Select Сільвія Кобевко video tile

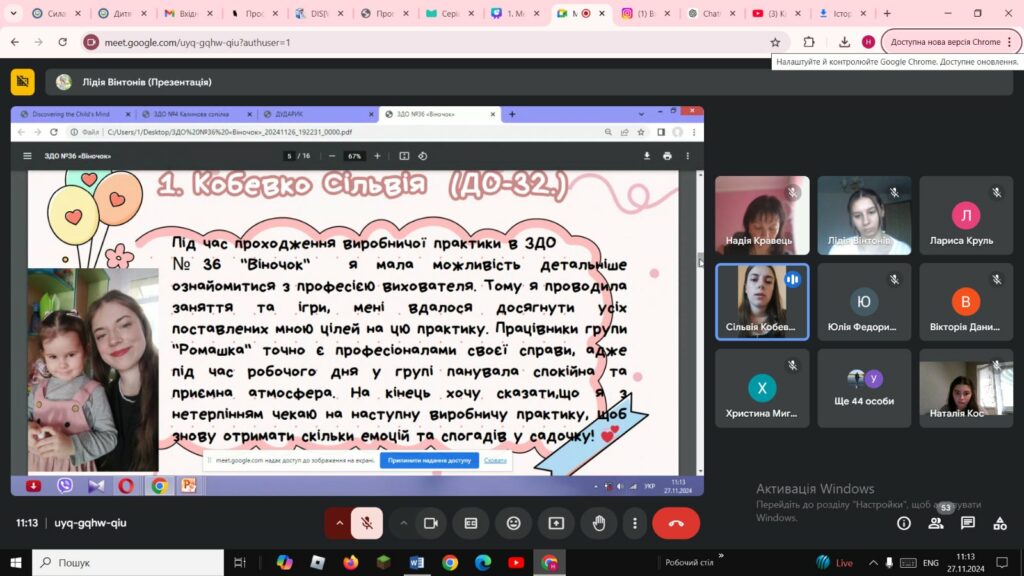(762, 302)
